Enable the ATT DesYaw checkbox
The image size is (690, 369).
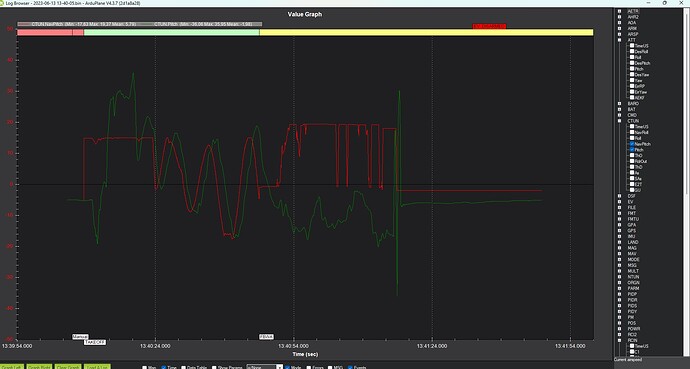coord(632,75)
